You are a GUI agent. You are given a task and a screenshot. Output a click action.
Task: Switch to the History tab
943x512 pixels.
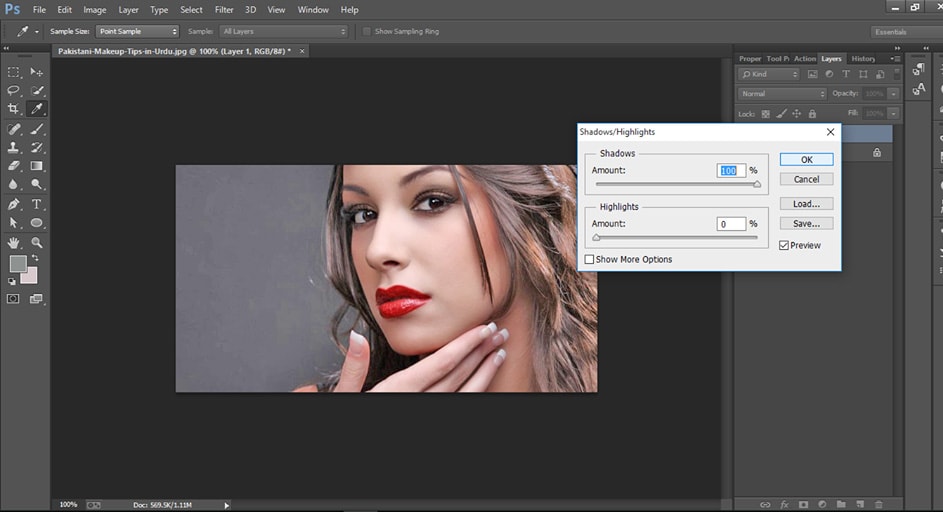[862, 59]
